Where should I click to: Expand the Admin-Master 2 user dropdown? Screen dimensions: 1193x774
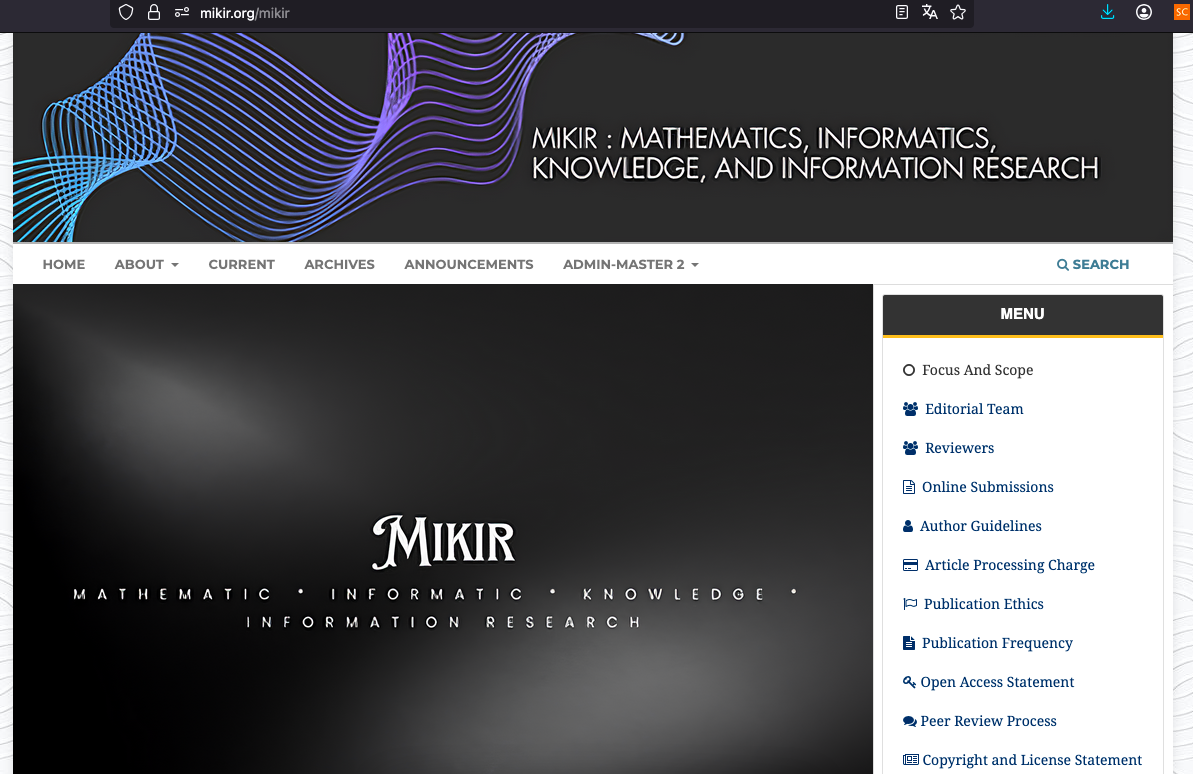pos(630,265)
